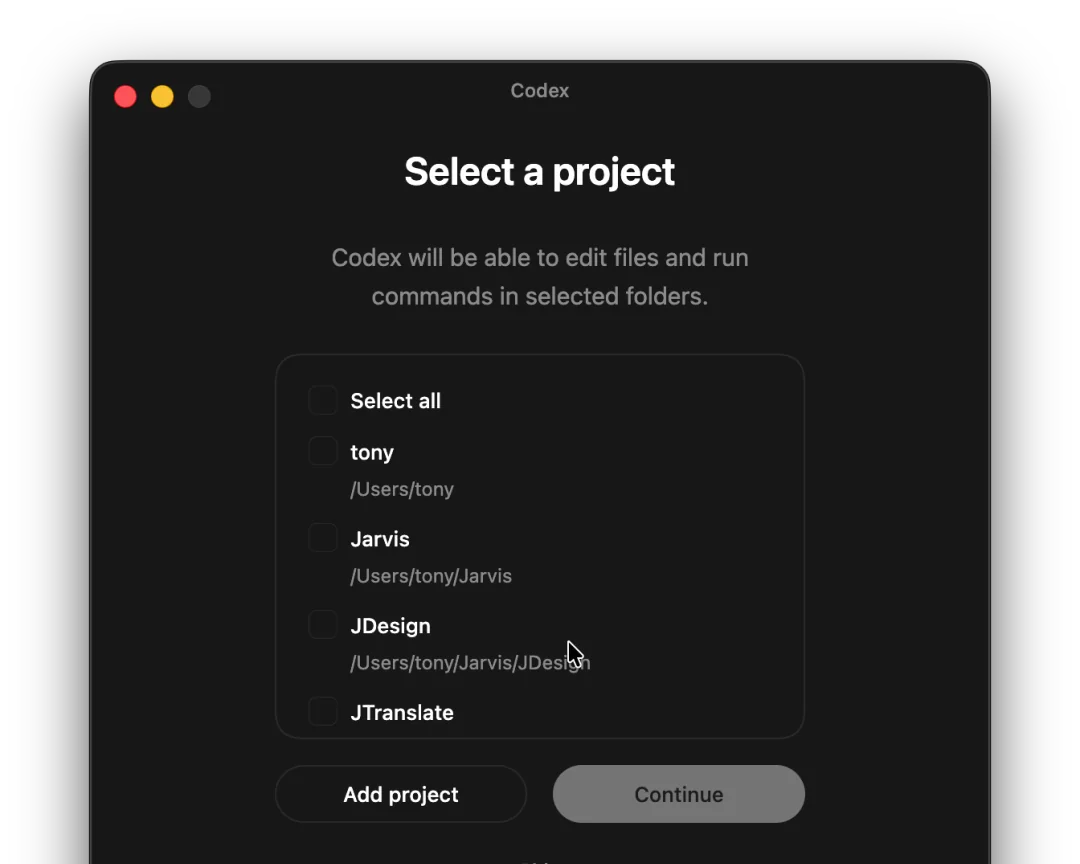1080x864 pixels.
Task: Click the "Select a project" heading
Action: (x=539, y=172)
